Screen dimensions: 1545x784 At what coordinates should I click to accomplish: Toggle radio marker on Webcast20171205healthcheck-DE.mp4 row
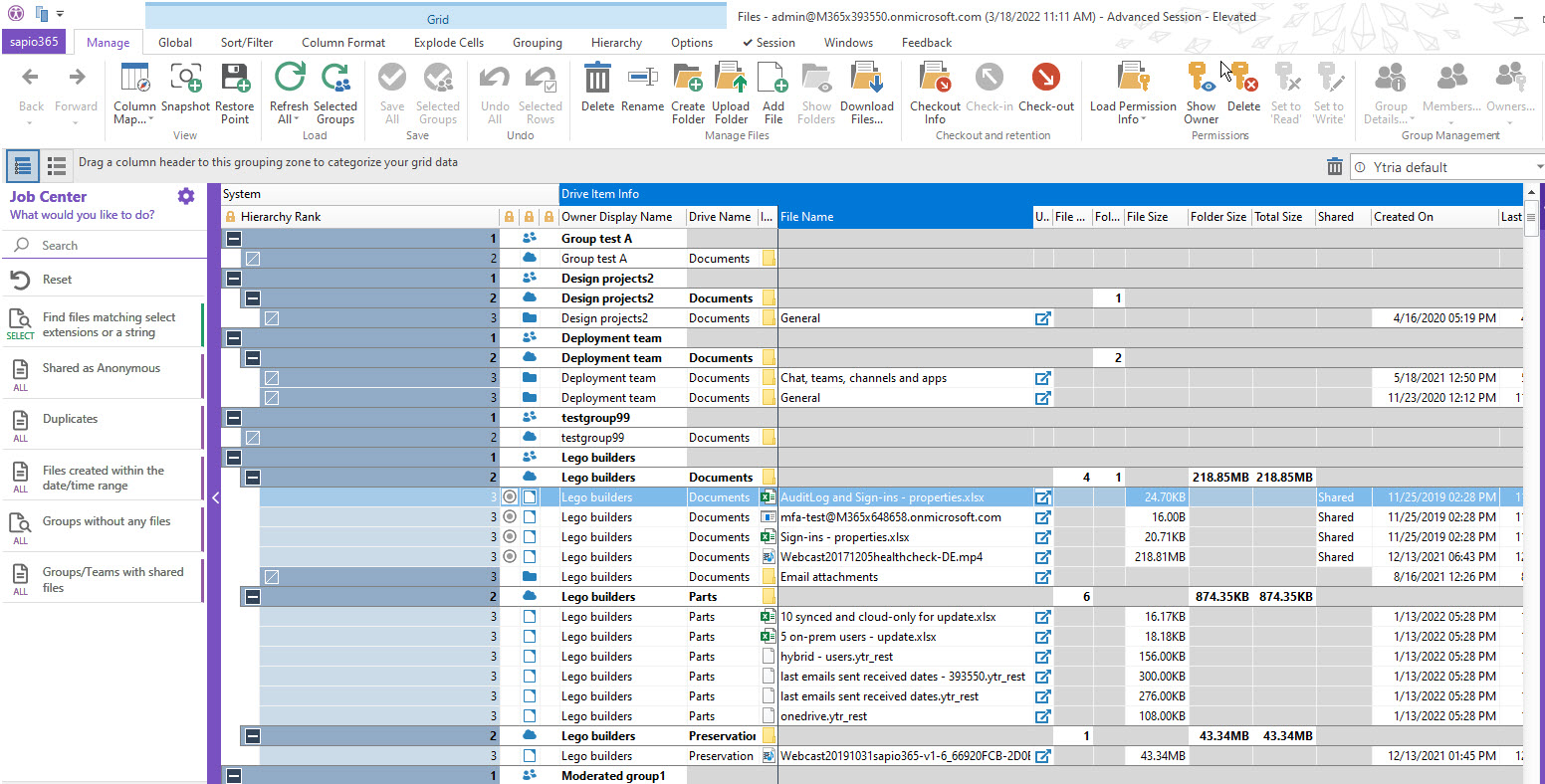point(510,557)
